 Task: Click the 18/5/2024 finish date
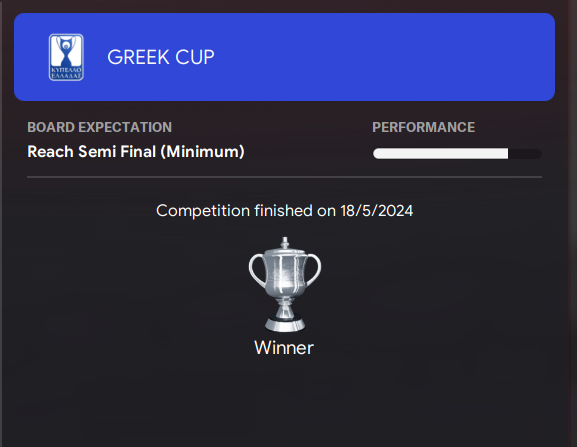click(x=376, y=211)
